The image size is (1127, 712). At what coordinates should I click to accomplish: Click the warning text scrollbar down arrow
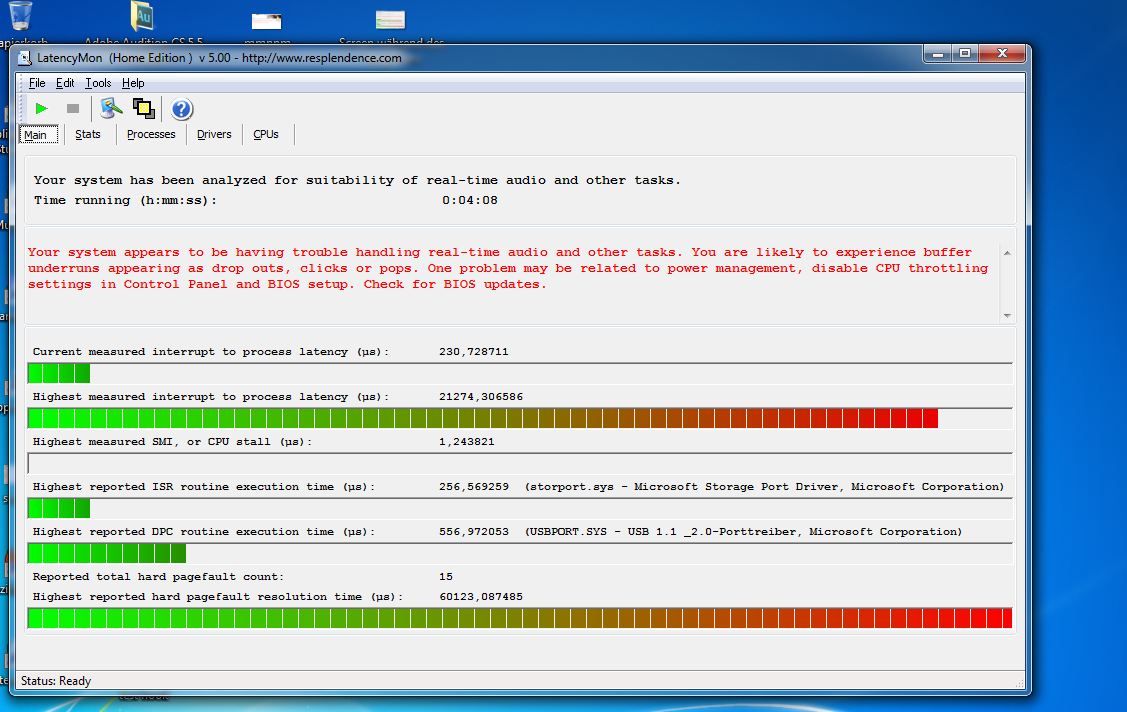click(x=1007, y=315)
